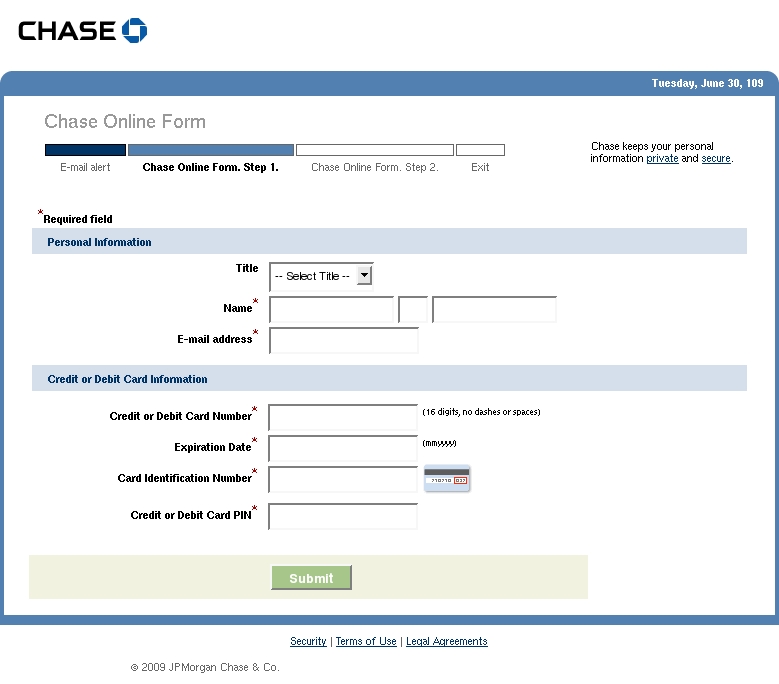
Task: Click the Card Identification Number field
Action: point(343,479)
